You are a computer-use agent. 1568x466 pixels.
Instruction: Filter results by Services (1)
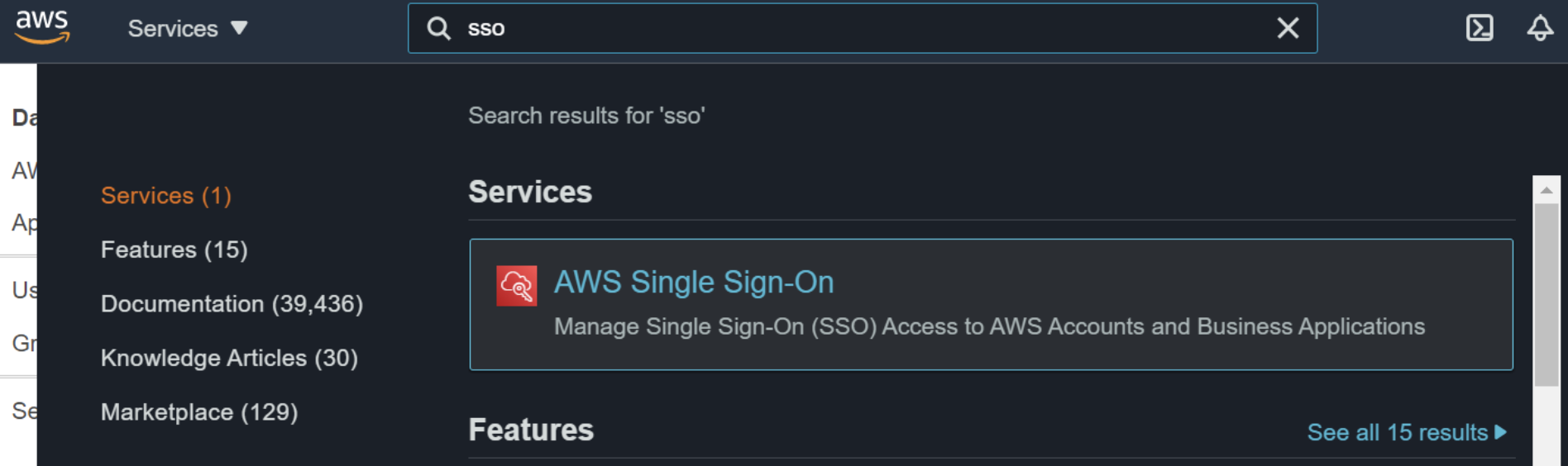click(x=166, y=196)
